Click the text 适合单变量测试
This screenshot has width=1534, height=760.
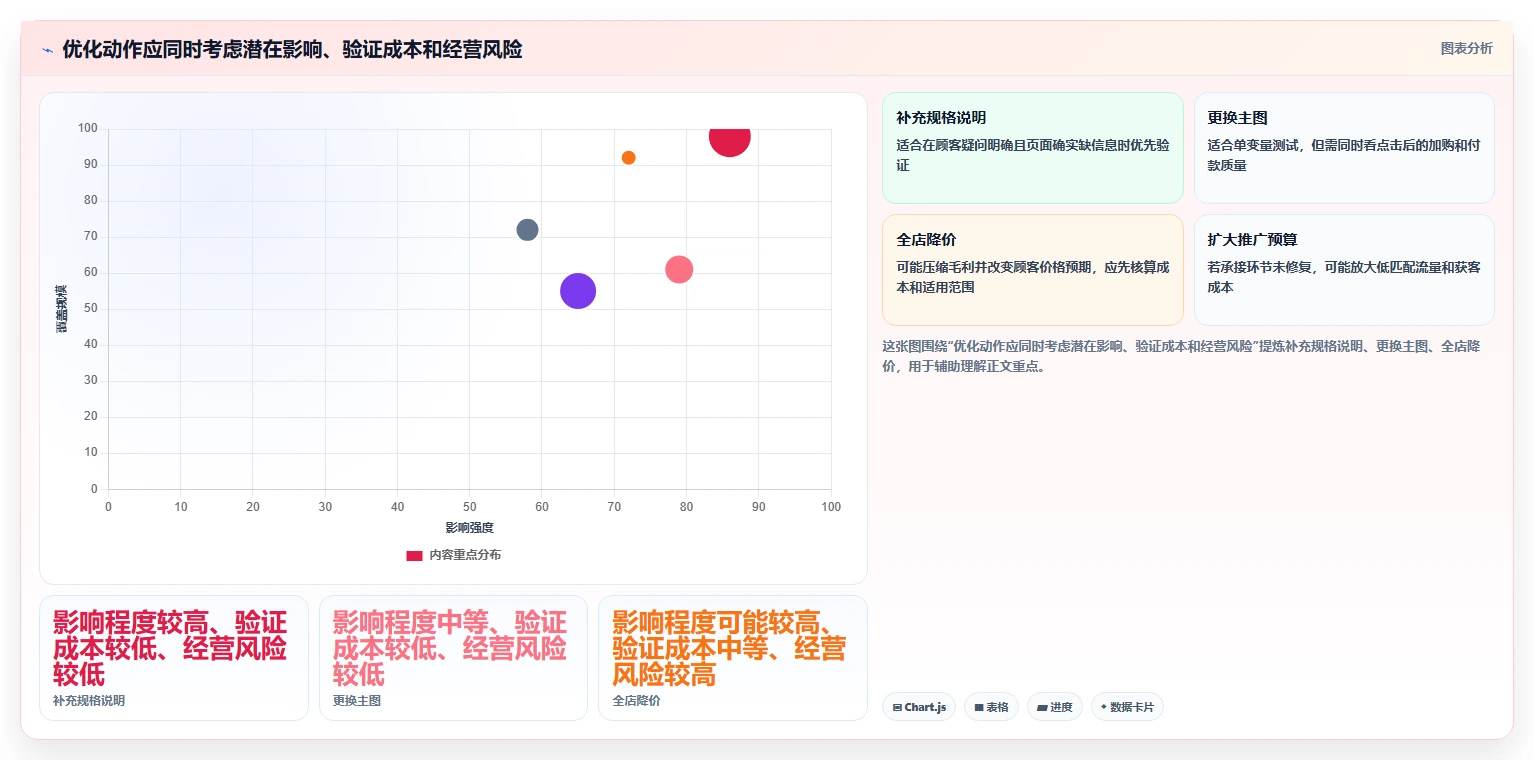tap(1252, 145)
